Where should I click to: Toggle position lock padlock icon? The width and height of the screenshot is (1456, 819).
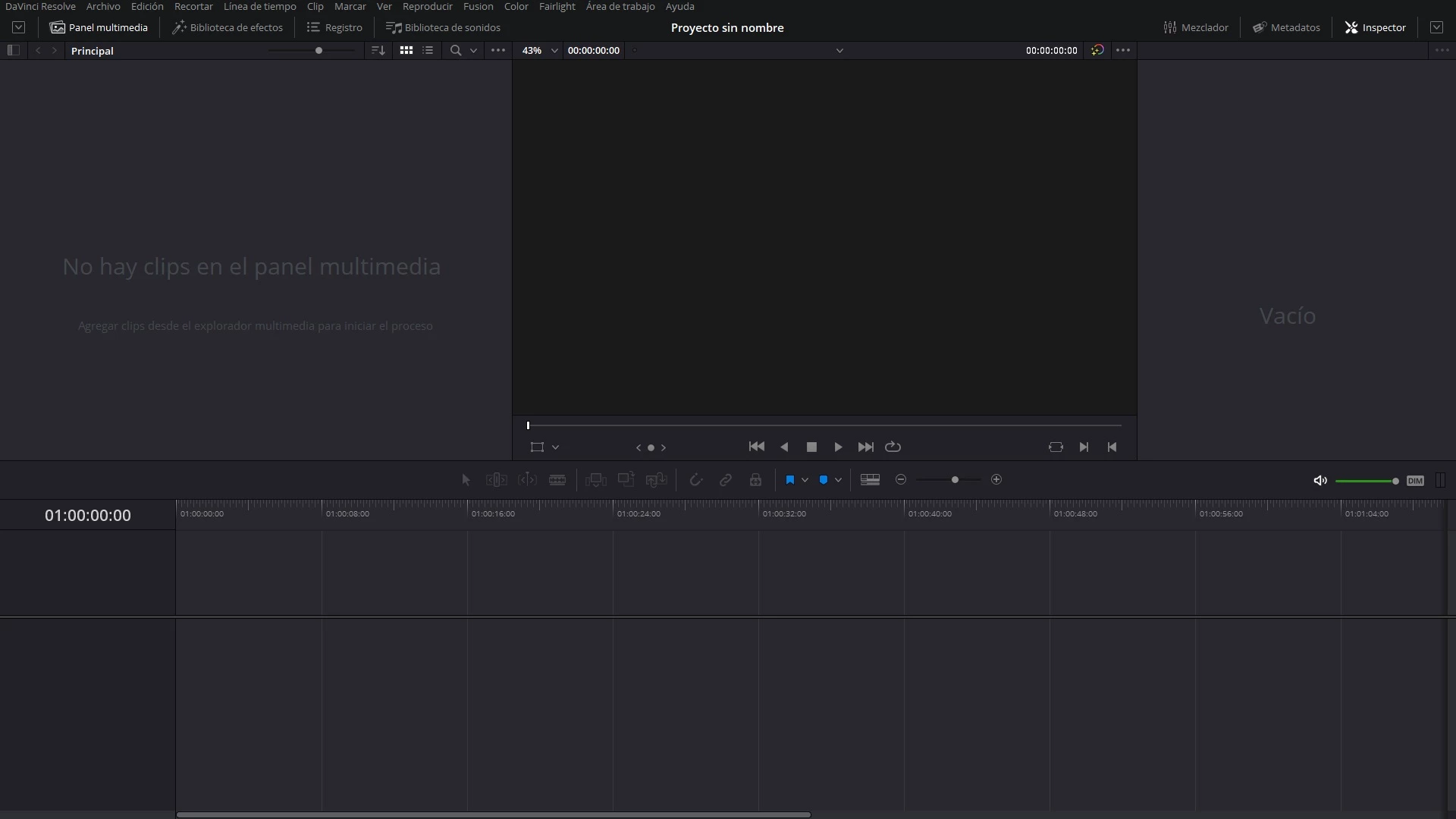(755, 480)
